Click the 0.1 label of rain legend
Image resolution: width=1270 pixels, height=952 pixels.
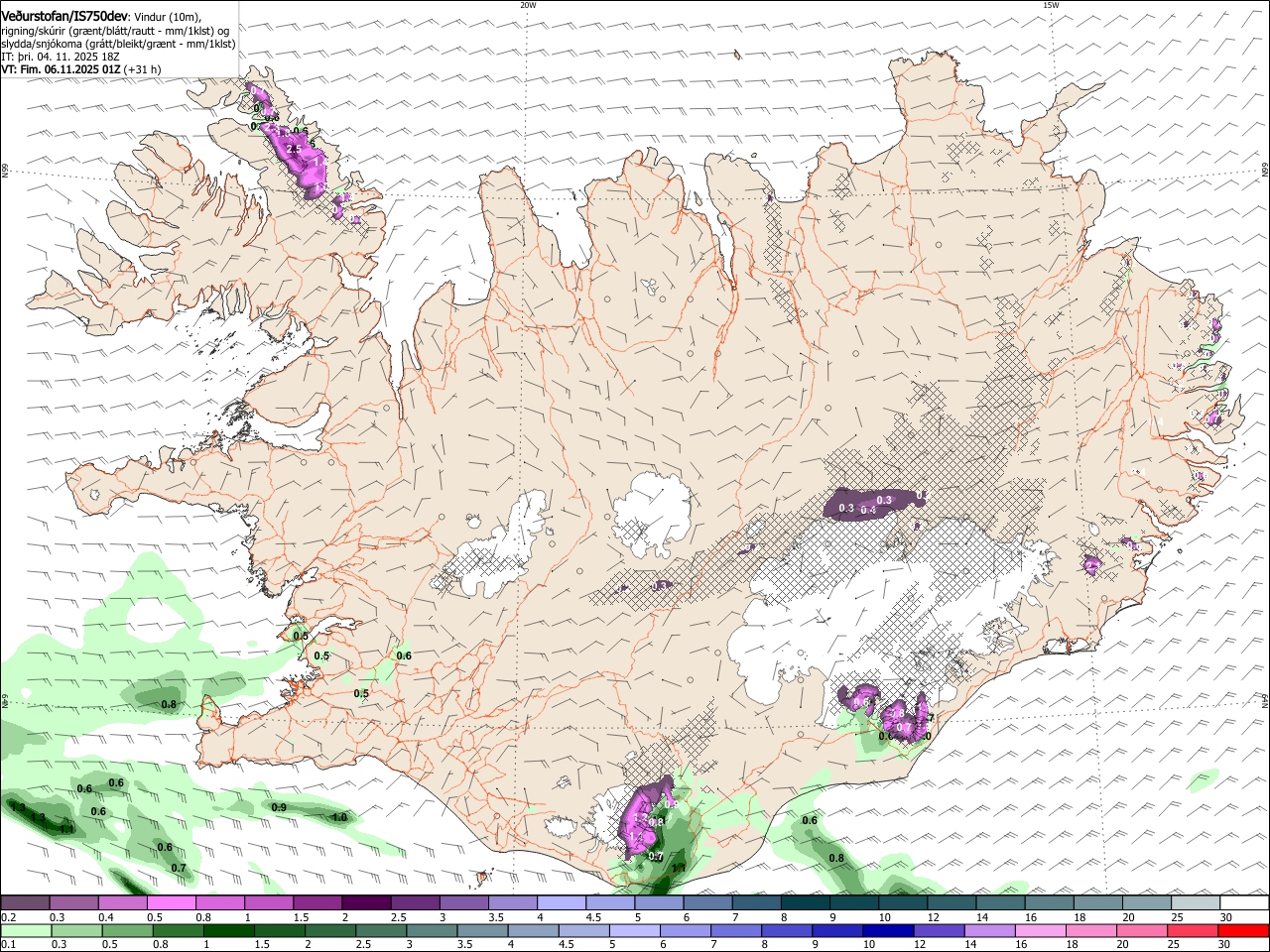click(x=8, y=945)
